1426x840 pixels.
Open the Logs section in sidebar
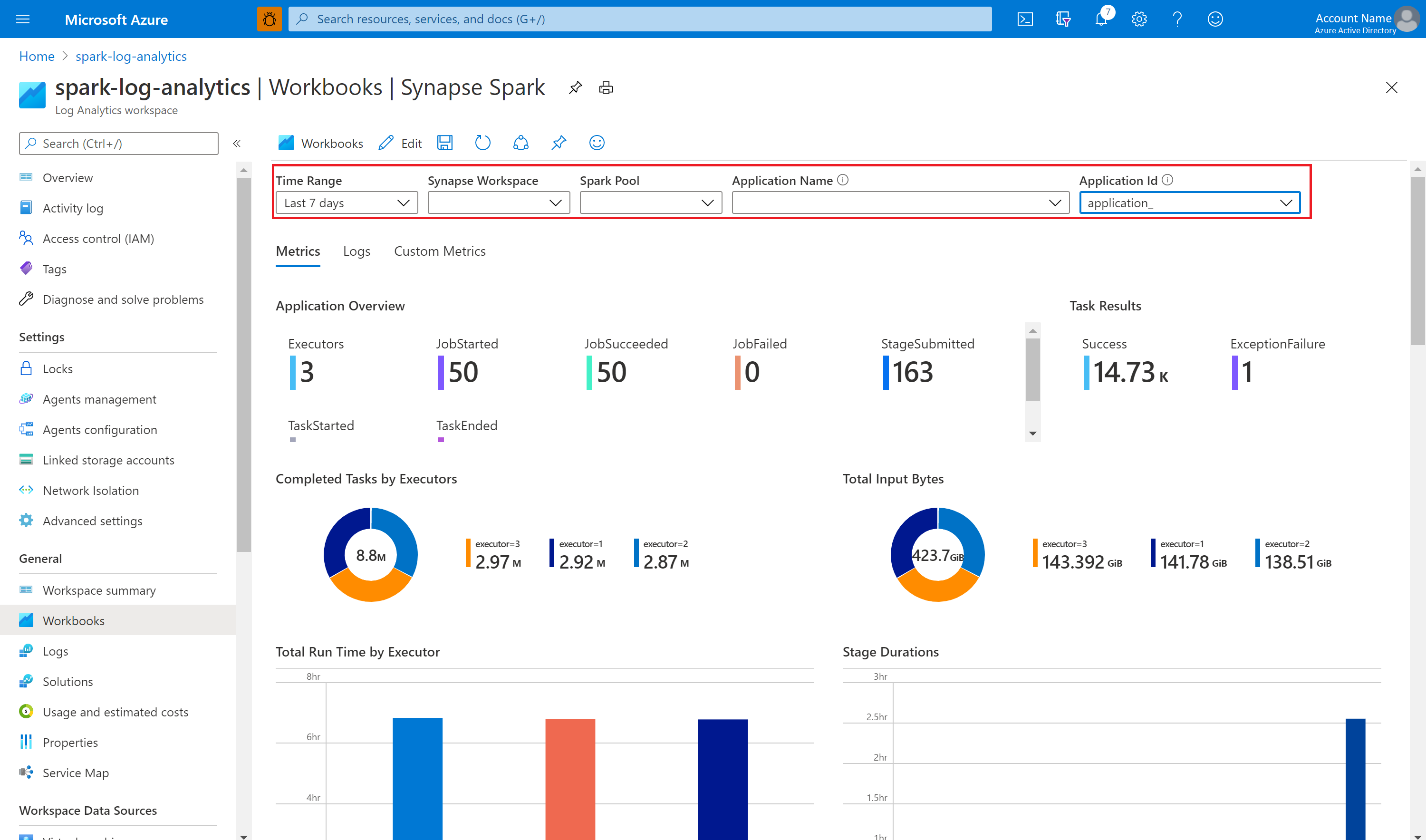[x=54, y=650]
